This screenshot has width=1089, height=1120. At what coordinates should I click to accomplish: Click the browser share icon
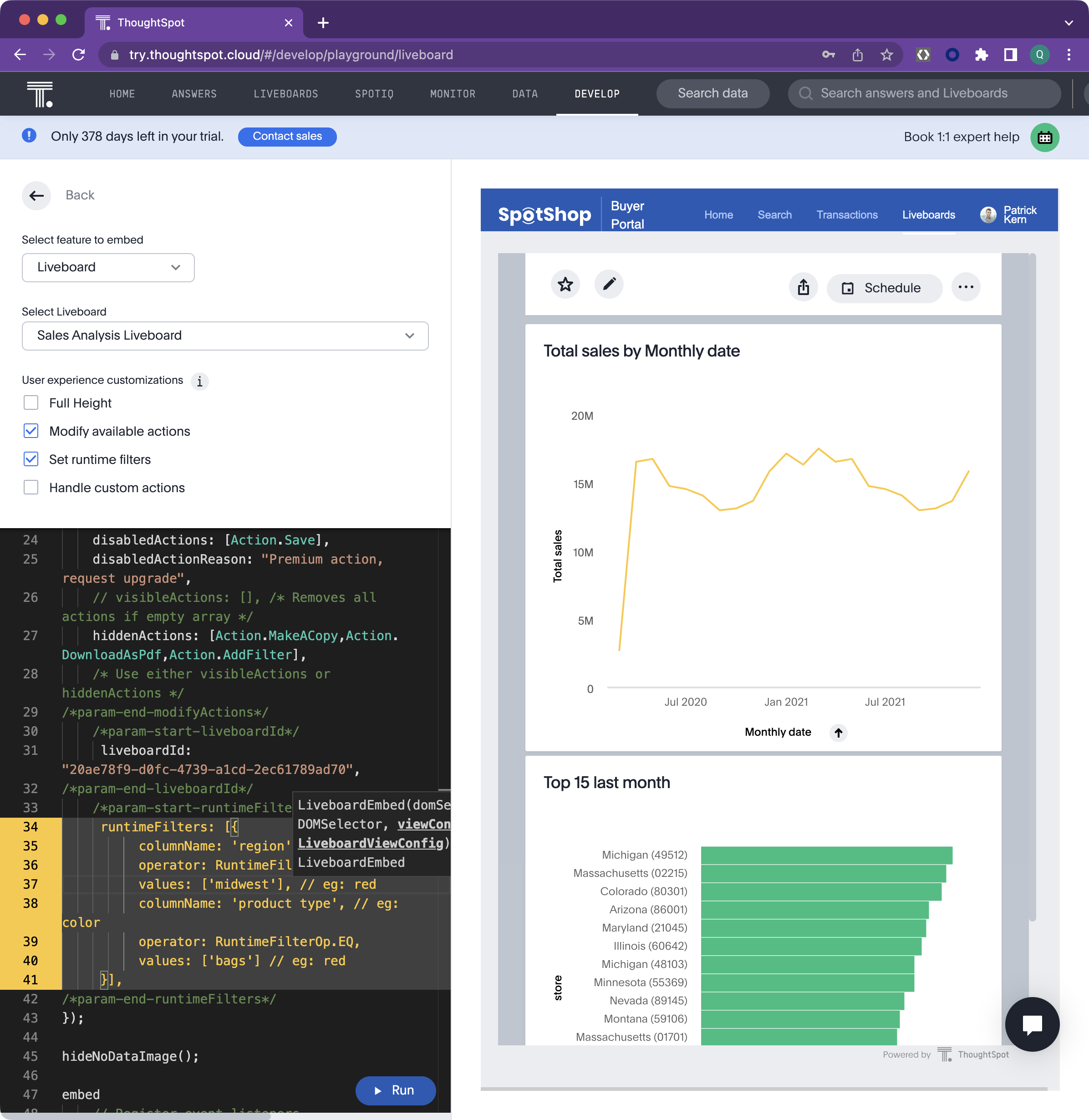point(857,54)
